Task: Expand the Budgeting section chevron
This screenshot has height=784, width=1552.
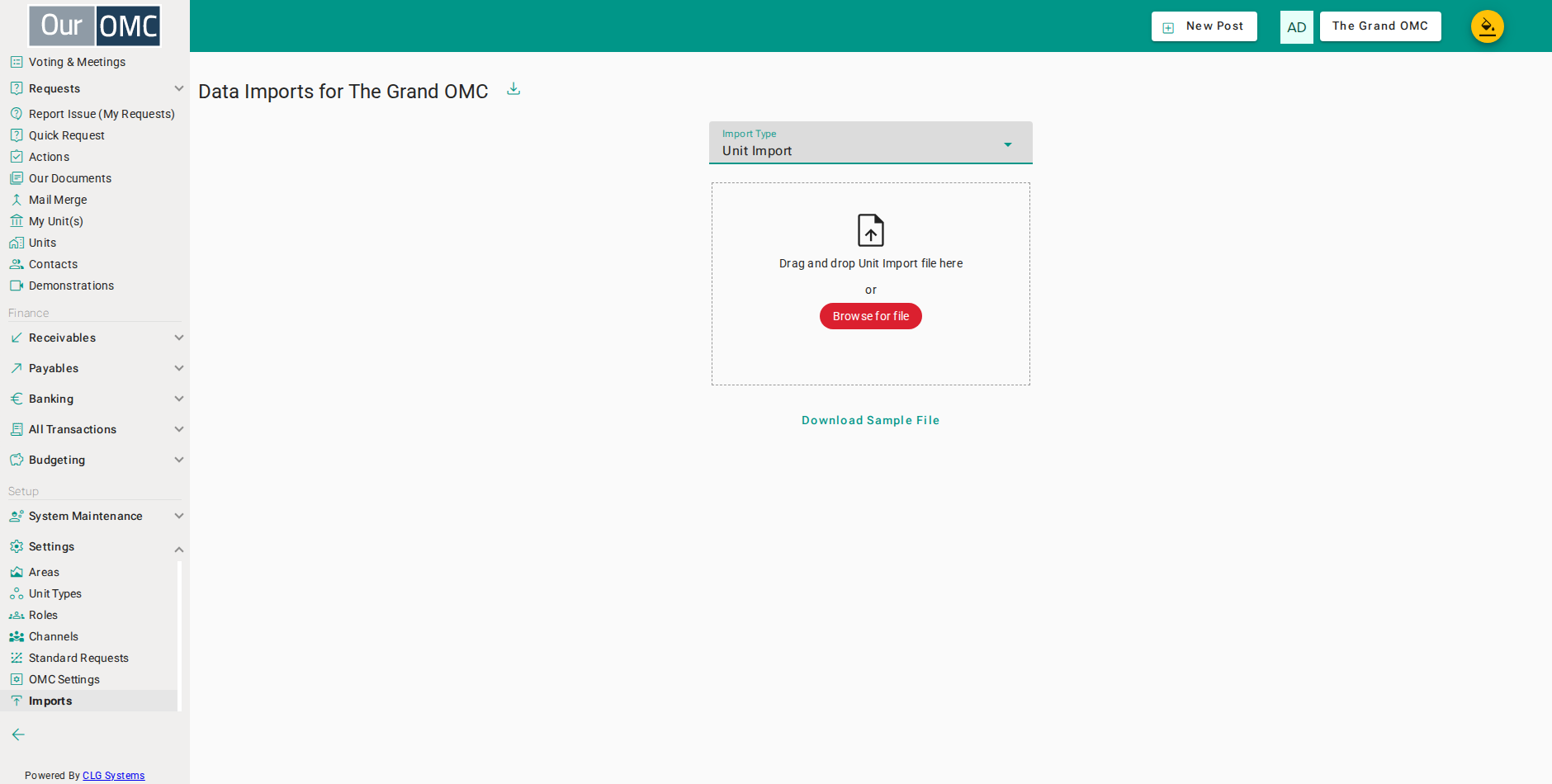Action: (x=179, y=460)
